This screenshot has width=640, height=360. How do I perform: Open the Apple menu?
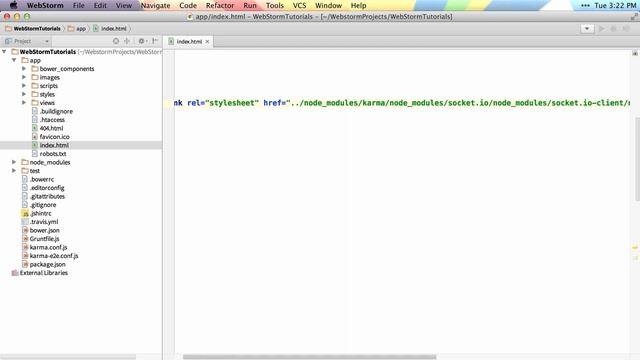tap(13, 5)
